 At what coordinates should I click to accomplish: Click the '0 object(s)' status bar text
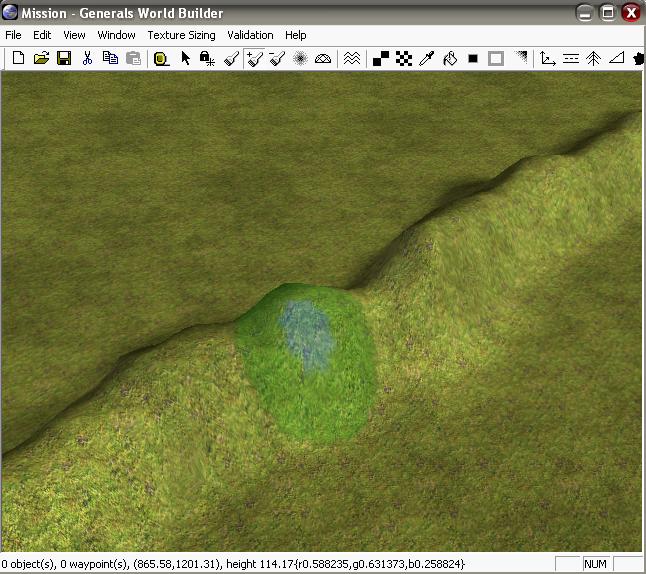(27, 564)
